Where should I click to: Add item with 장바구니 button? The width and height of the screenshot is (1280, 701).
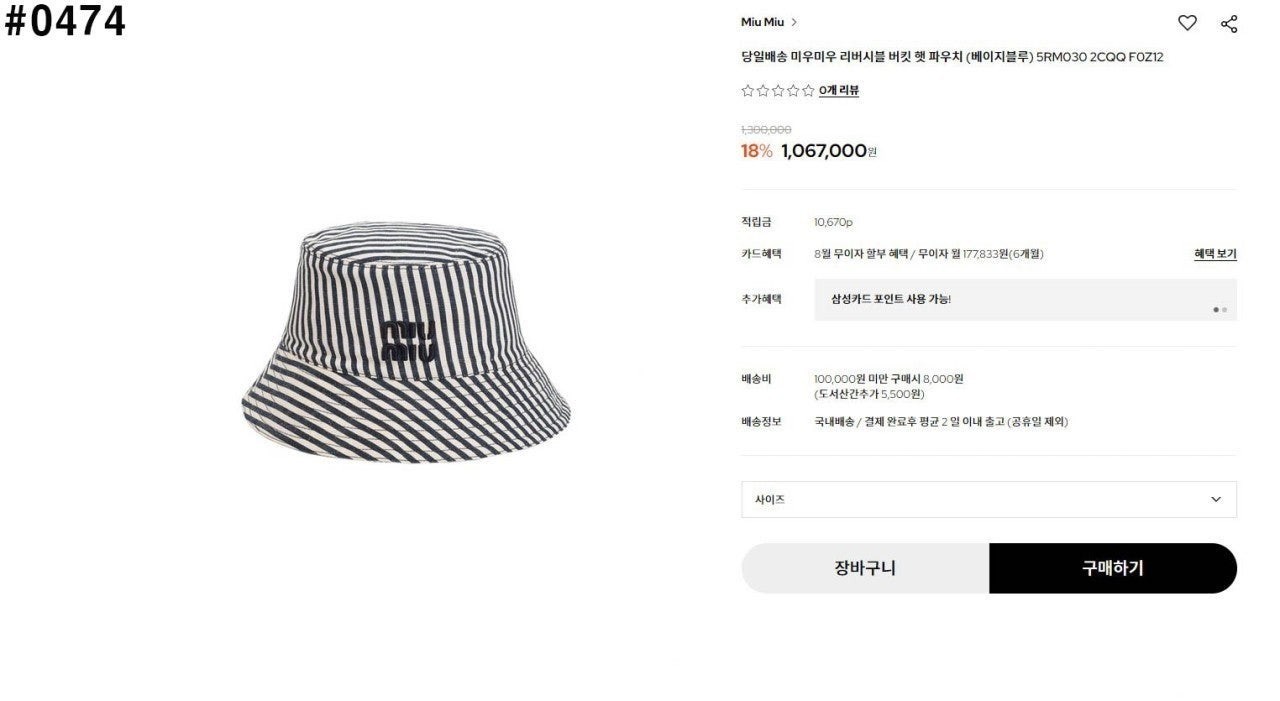coord(865,568)
